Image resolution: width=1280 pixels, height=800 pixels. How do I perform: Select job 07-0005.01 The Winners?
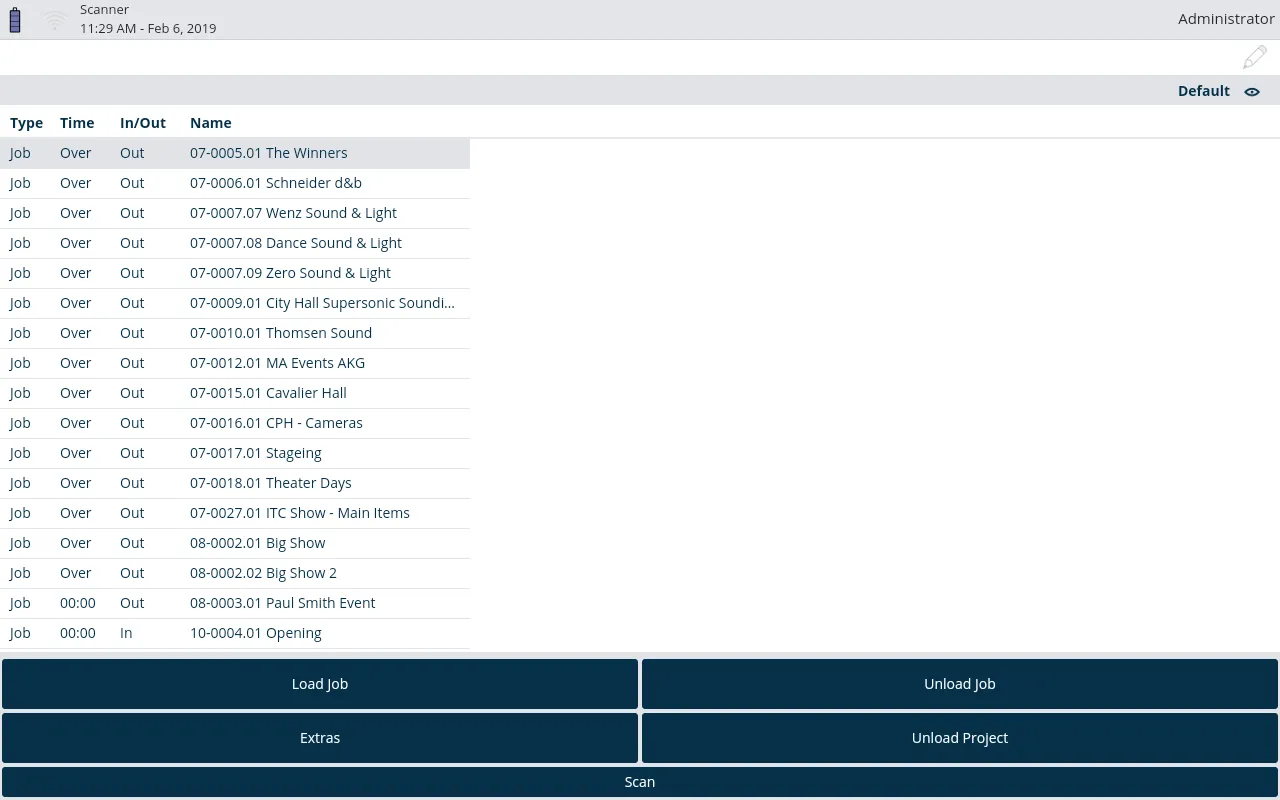click(x=235, y=153)
